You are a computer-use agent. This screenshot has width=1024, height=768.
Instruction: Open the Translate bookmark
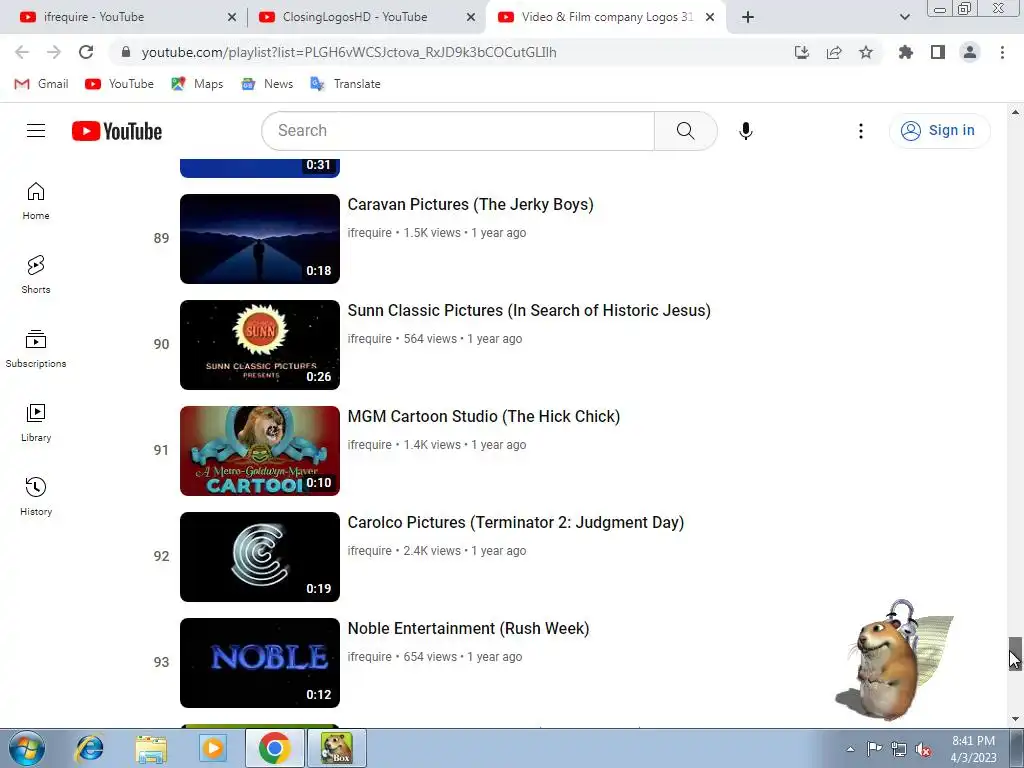point(345,84)
